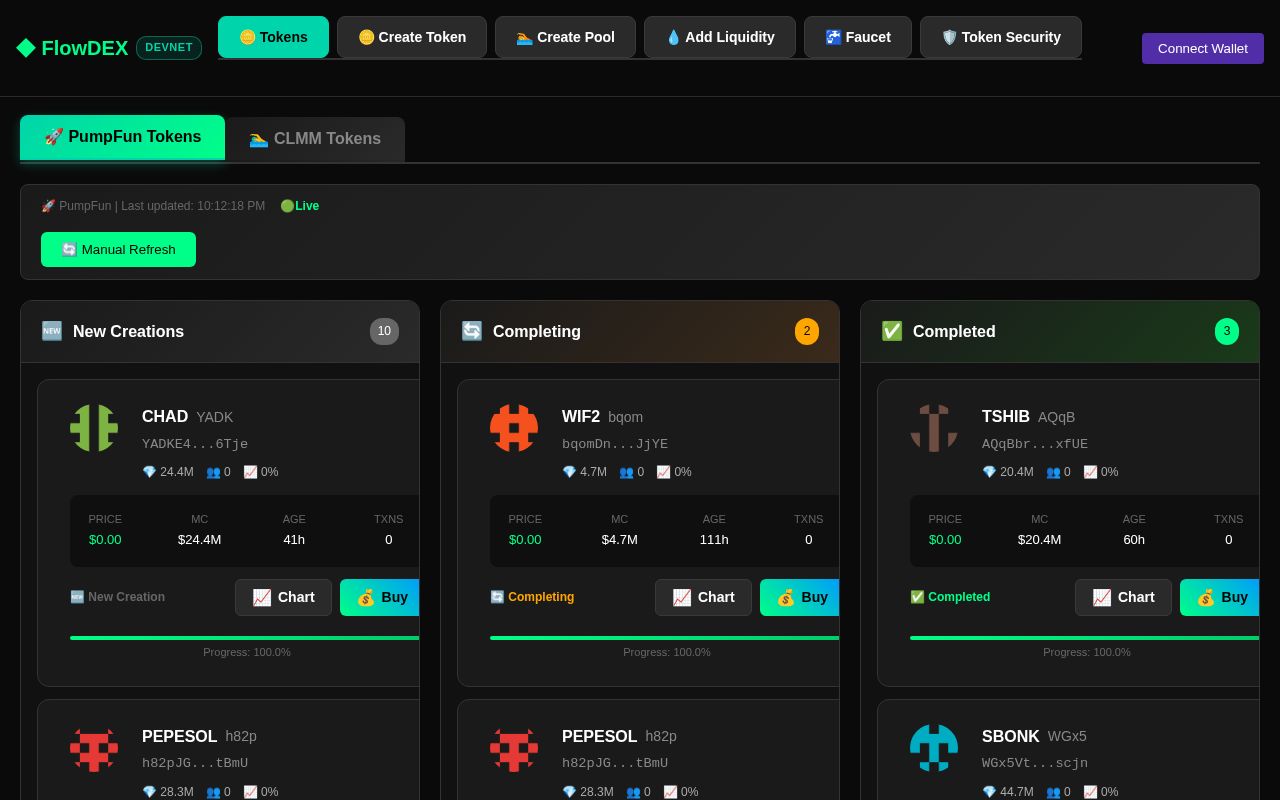
Task: Click the WIF2 token avatar icon
Action: tap(514, 428)
